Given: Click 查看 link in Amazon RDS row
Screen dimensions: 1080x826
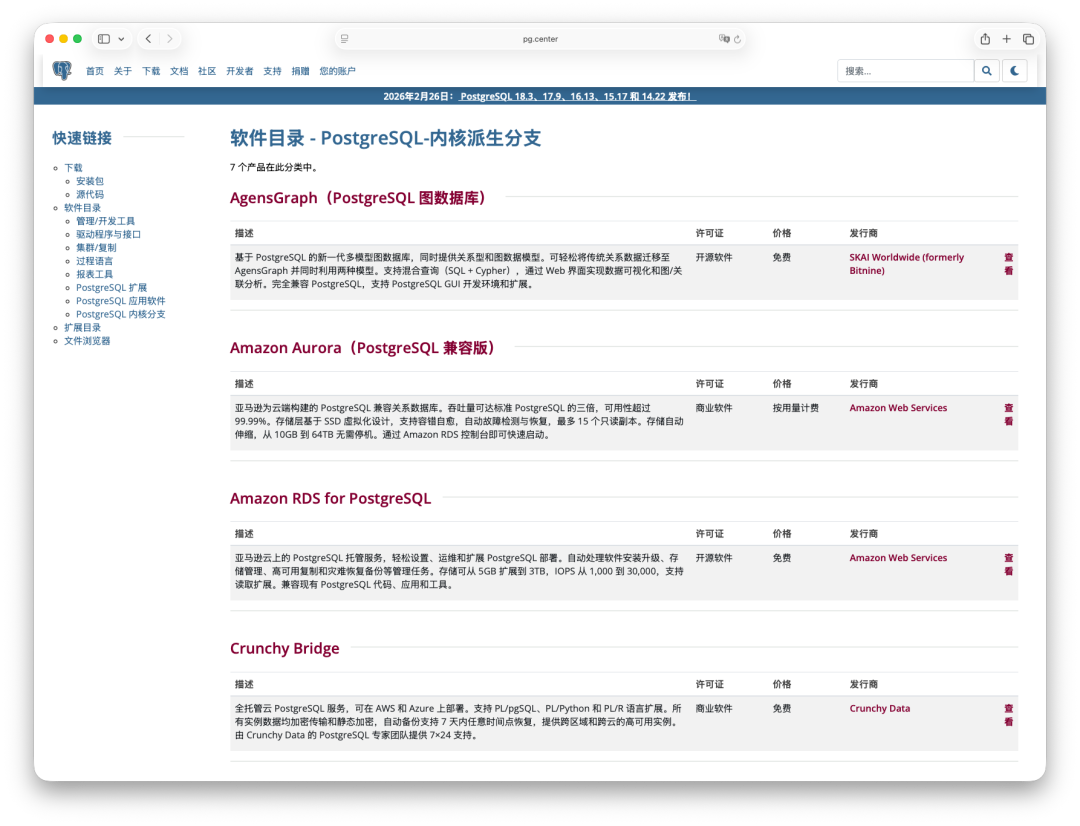Looking at the screenshot, I should coord(1008,564).
